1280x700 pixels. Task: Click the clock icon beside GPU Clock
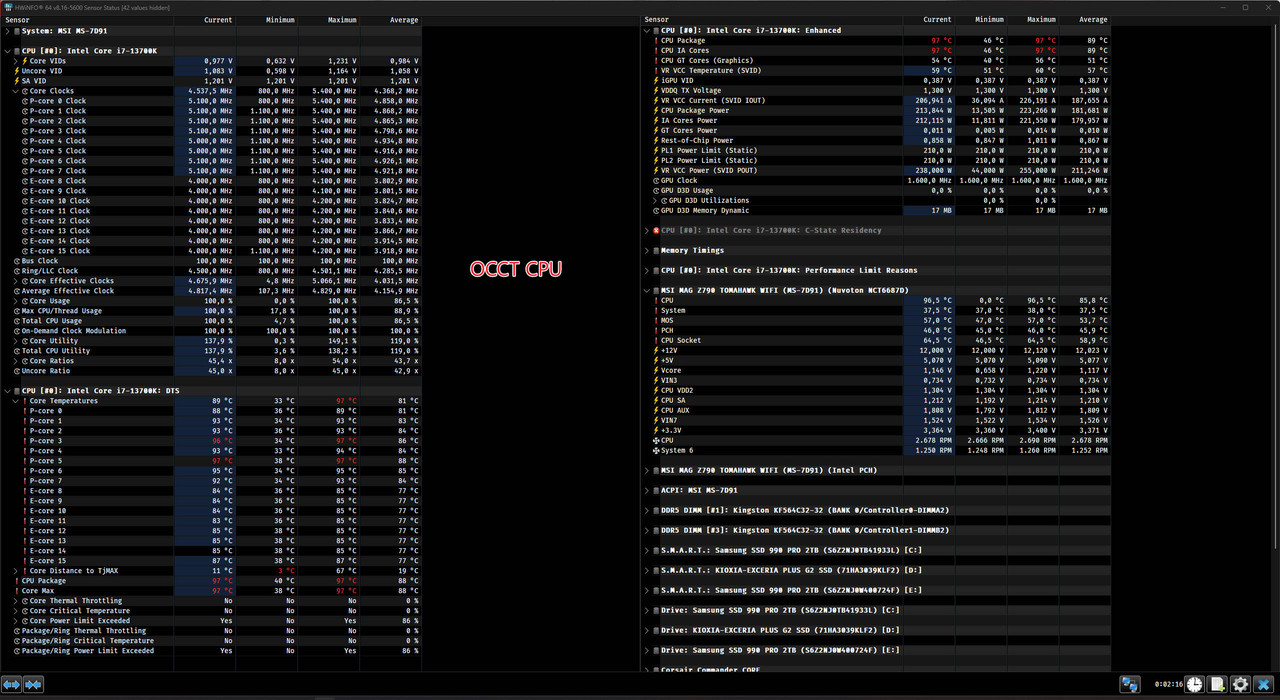656,181
